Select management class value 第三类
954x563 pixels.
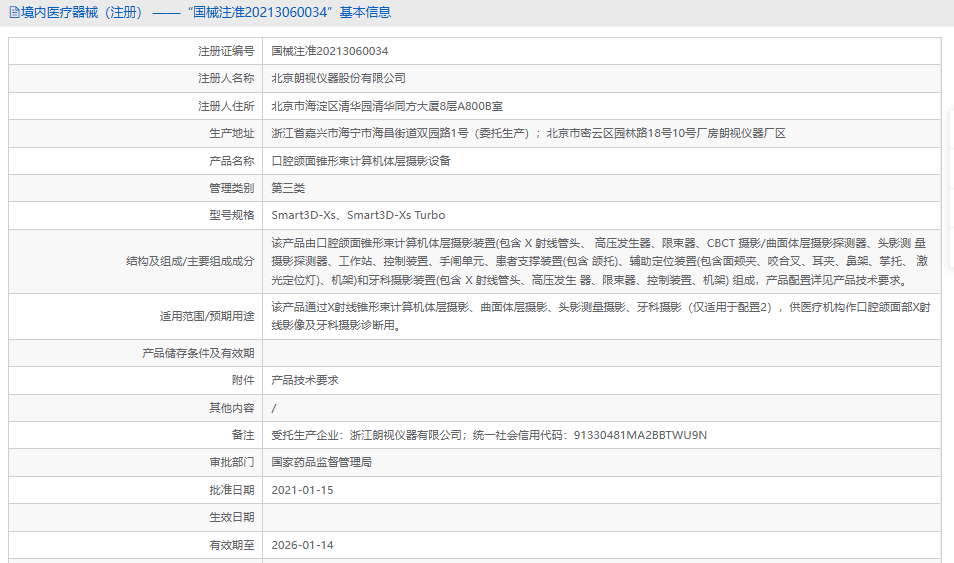(x=288, y=188)
